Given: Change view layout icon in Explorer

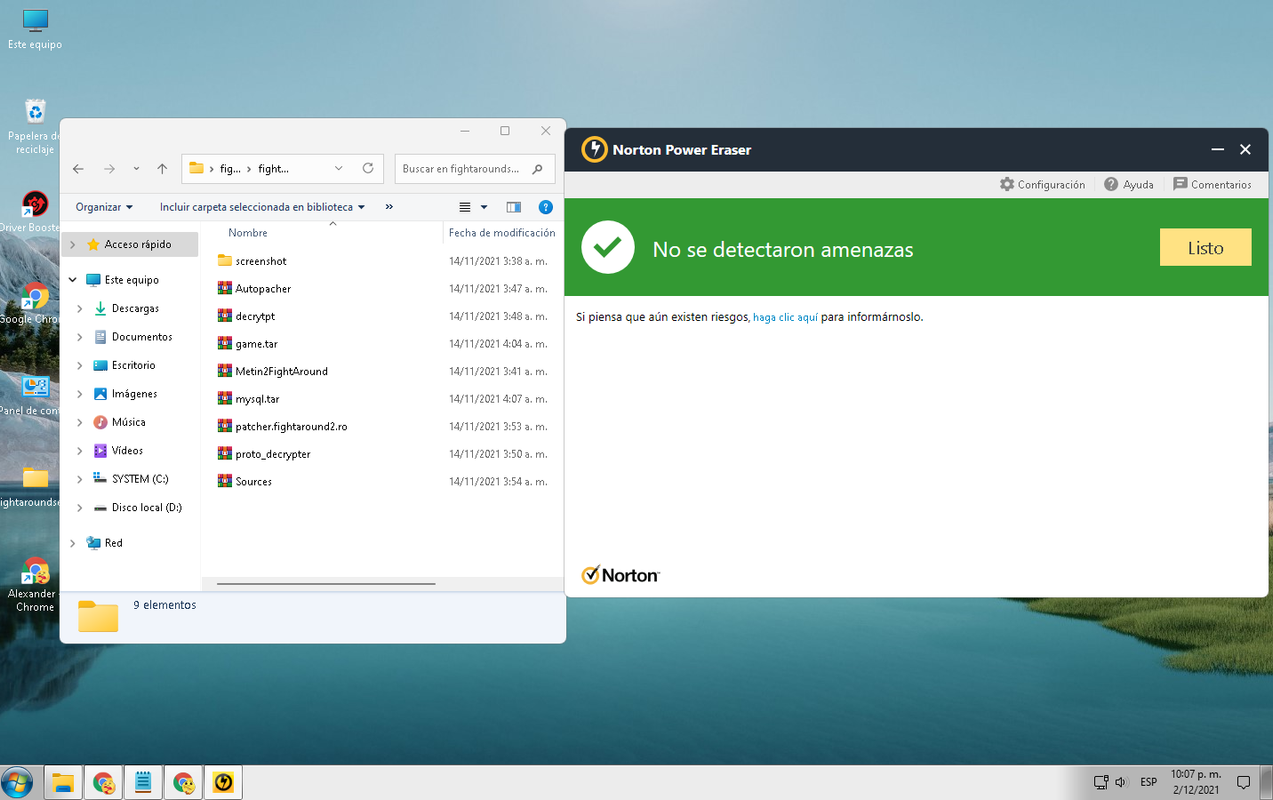Looking at the screenshot, I should tap(465, 207).
